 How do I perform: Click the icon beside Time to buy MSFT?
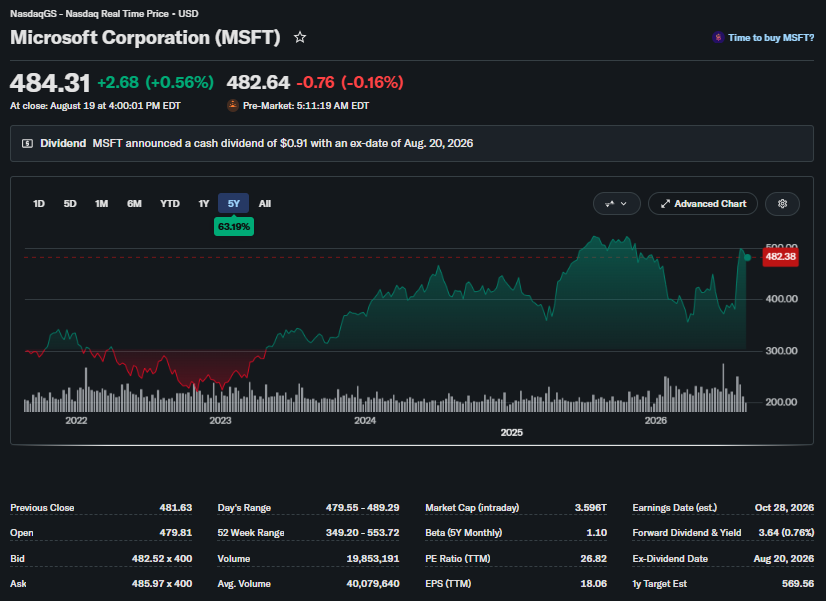pyautogui.click(x=717, y=37)
